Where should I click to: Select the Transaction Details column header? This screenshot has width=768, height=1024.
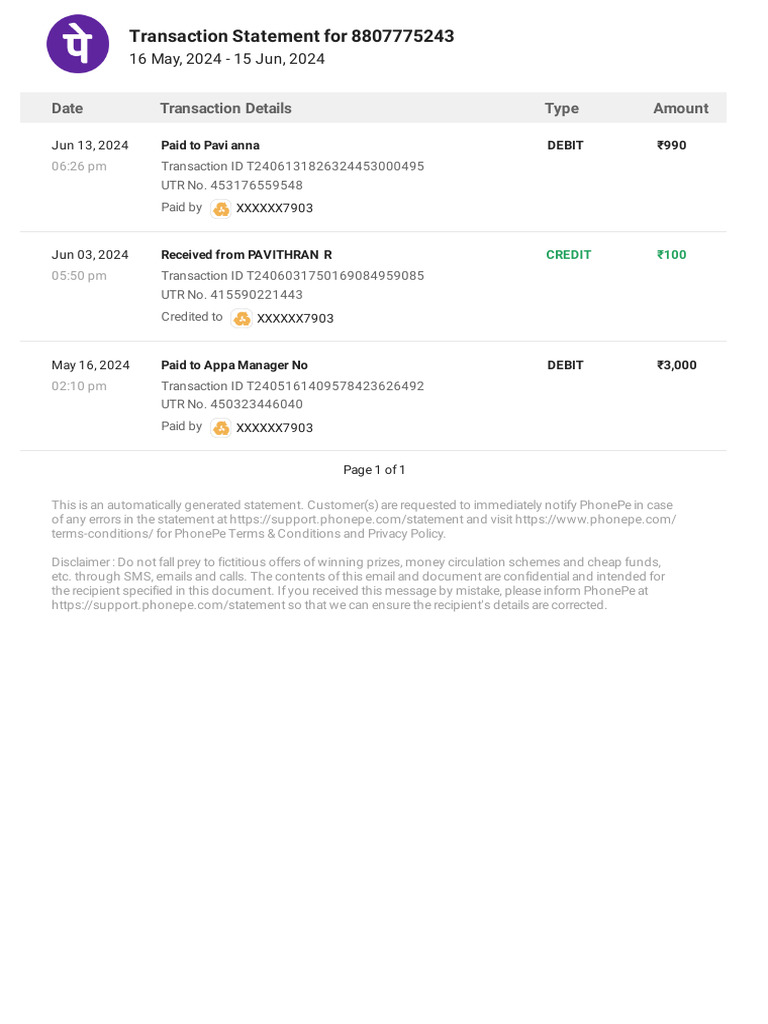click(225, 108)
